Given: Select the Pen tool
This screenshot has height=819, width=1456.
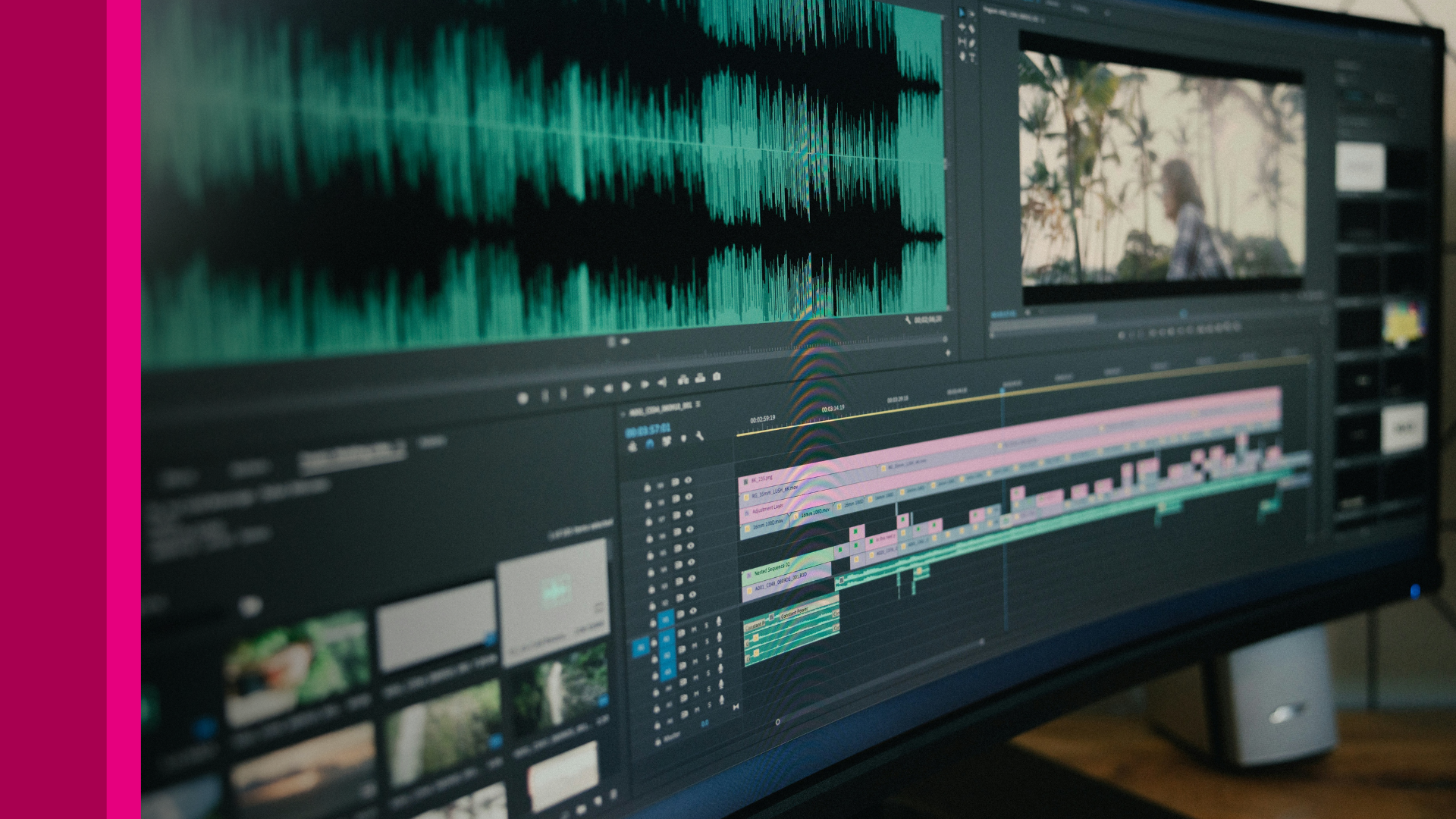Looking at the screenshot, I should [x=972, y=43].
